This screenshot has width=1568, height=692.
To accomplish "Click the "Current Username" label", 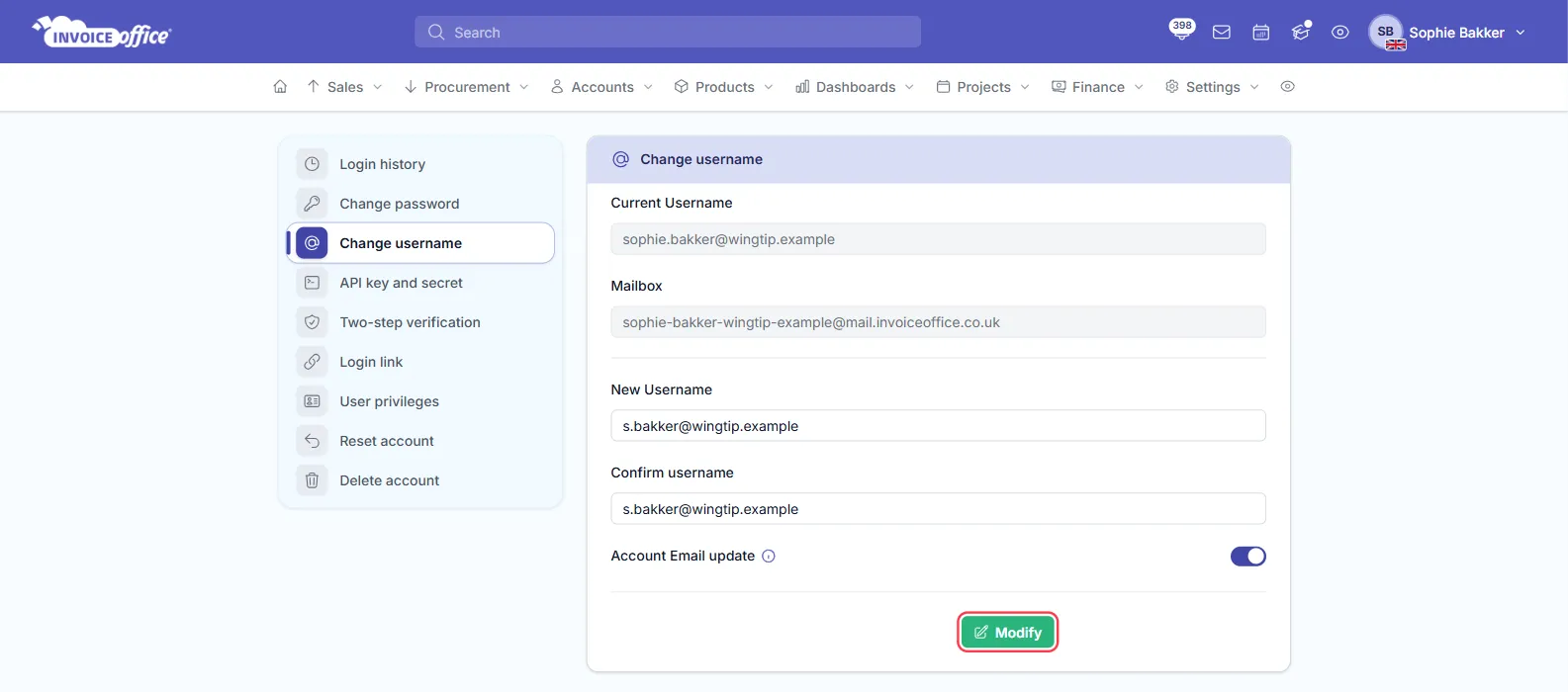I will [x=671, y=203].
